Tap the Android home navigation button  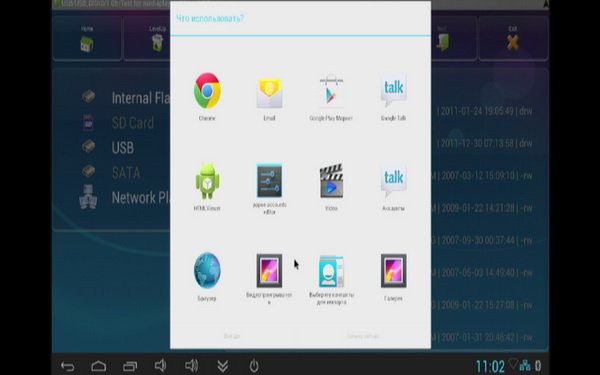[98, 366]
